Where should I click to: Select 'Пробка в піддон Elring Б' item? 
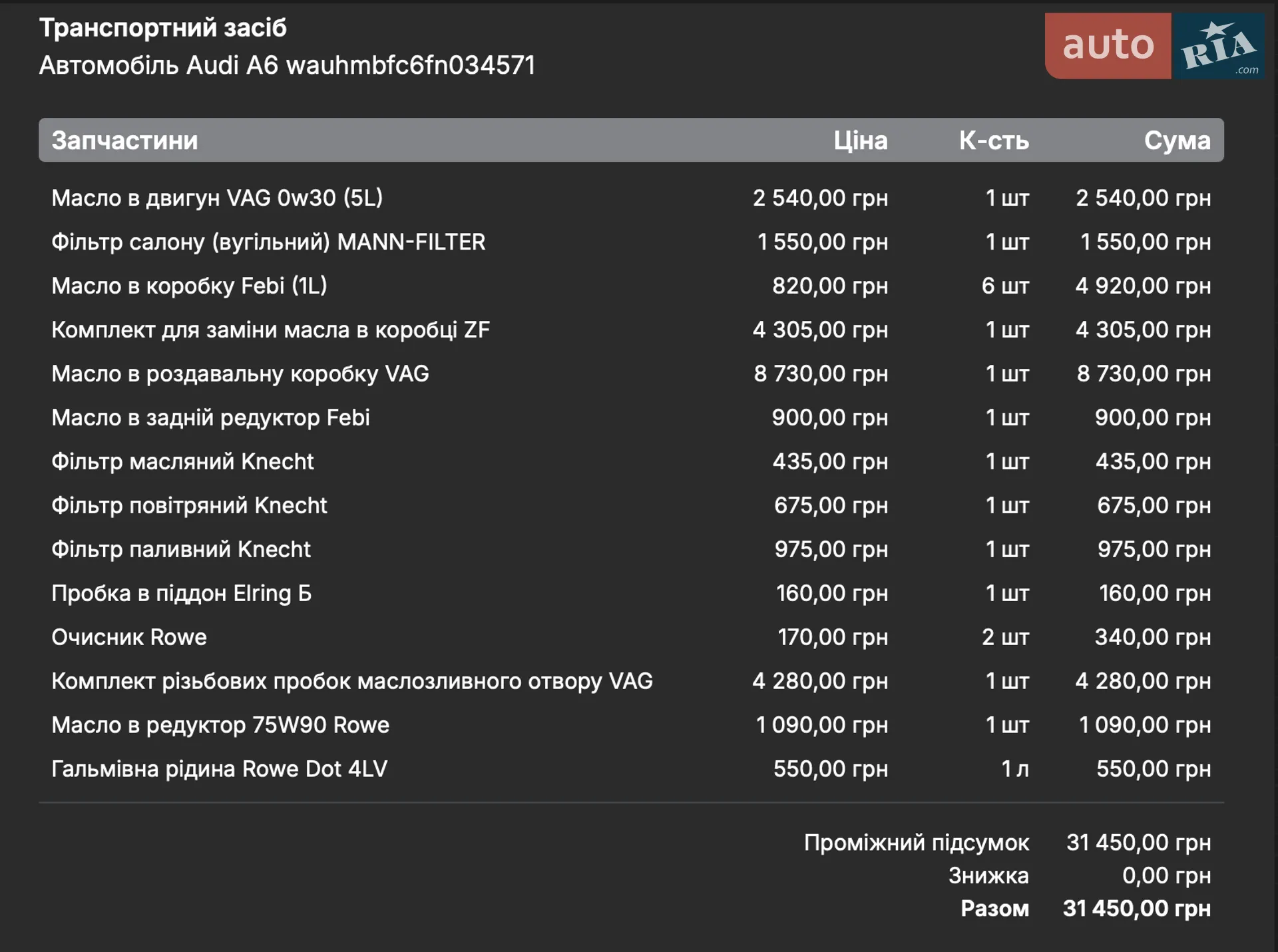[x=182, y=593]
